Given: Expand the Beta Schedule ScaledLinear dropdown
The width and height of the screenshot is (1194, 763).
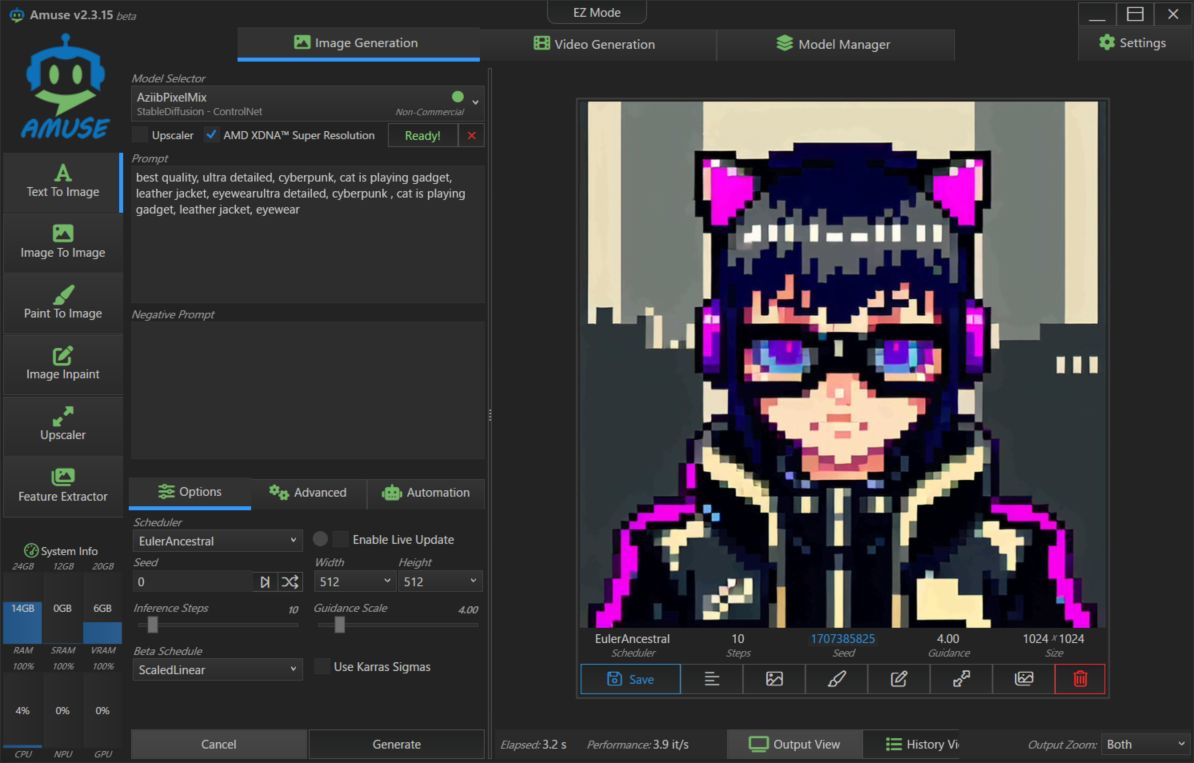Looking at the screenshot, I should pyautogui.click(x=217, y=669).
